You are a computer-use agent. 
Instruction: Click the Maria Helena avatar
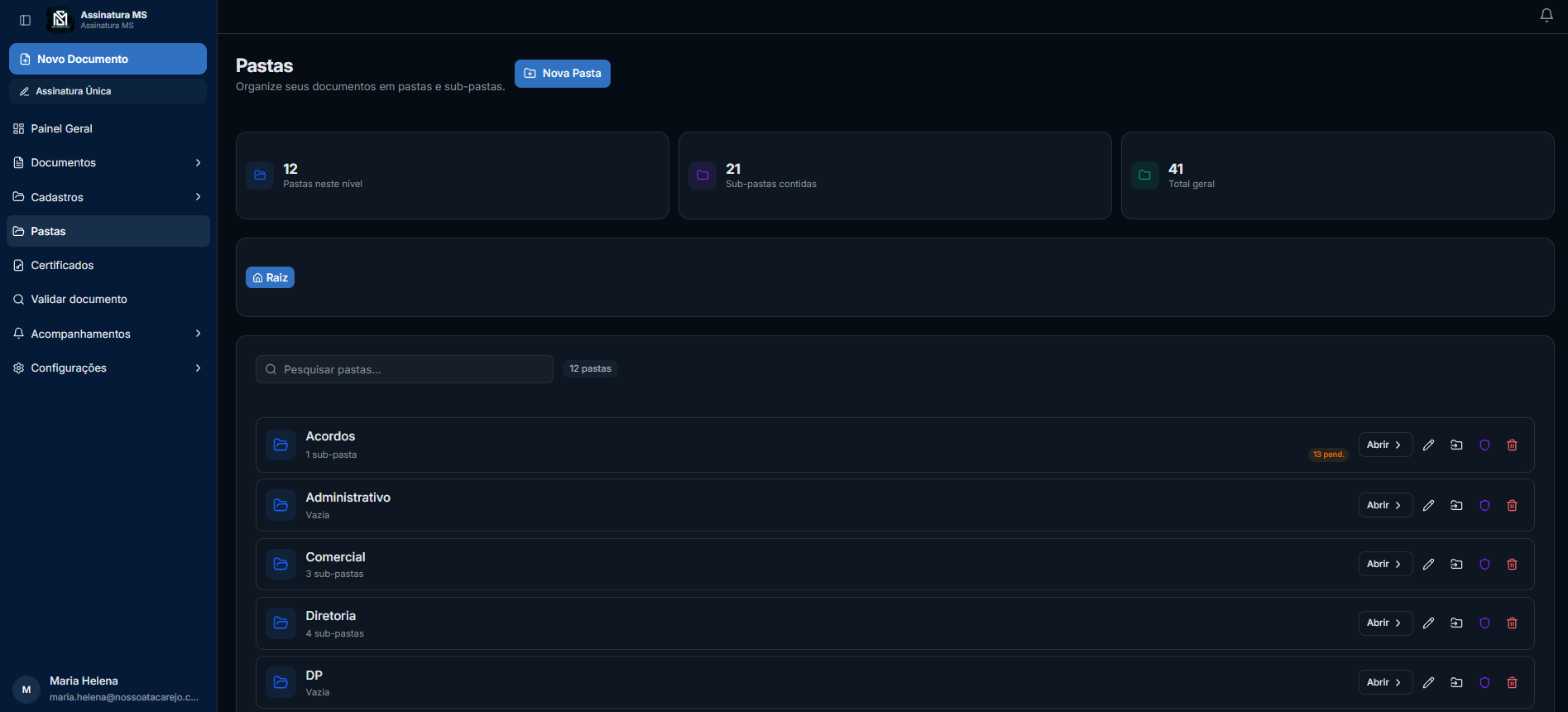pos(26,689)
